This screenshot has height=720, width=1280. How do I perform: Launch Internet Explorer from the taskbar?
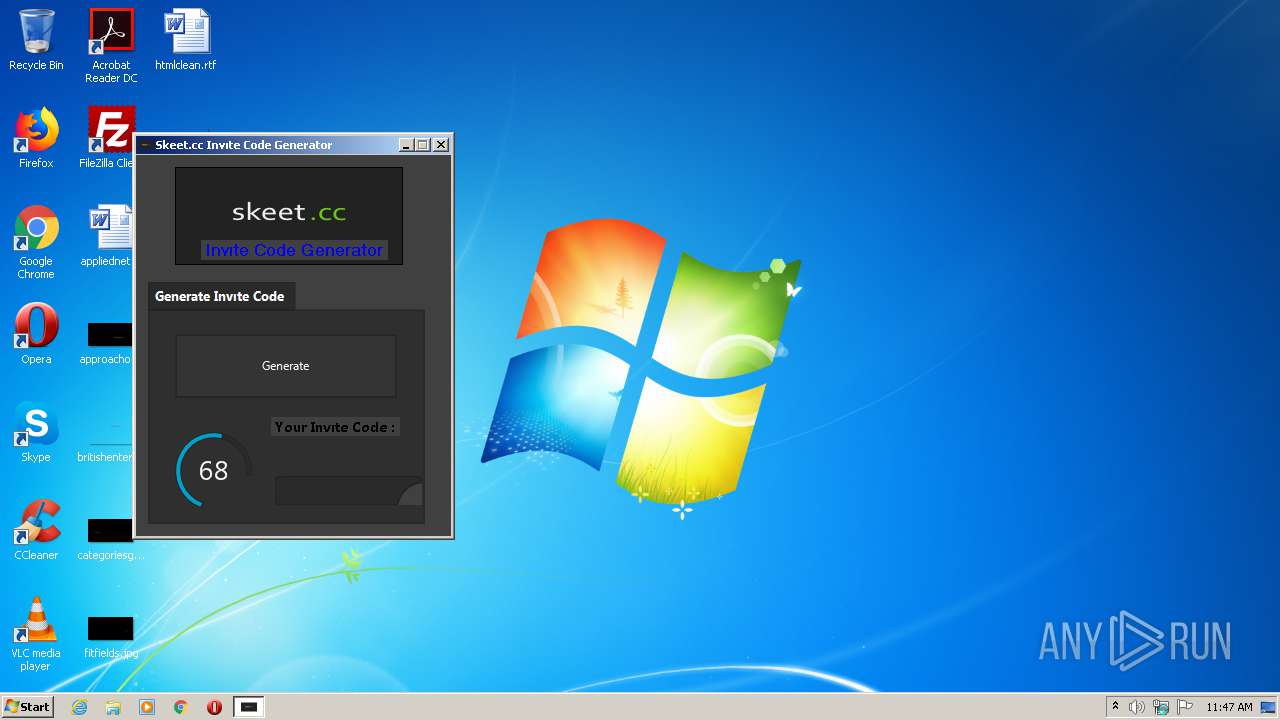point(80,707)
